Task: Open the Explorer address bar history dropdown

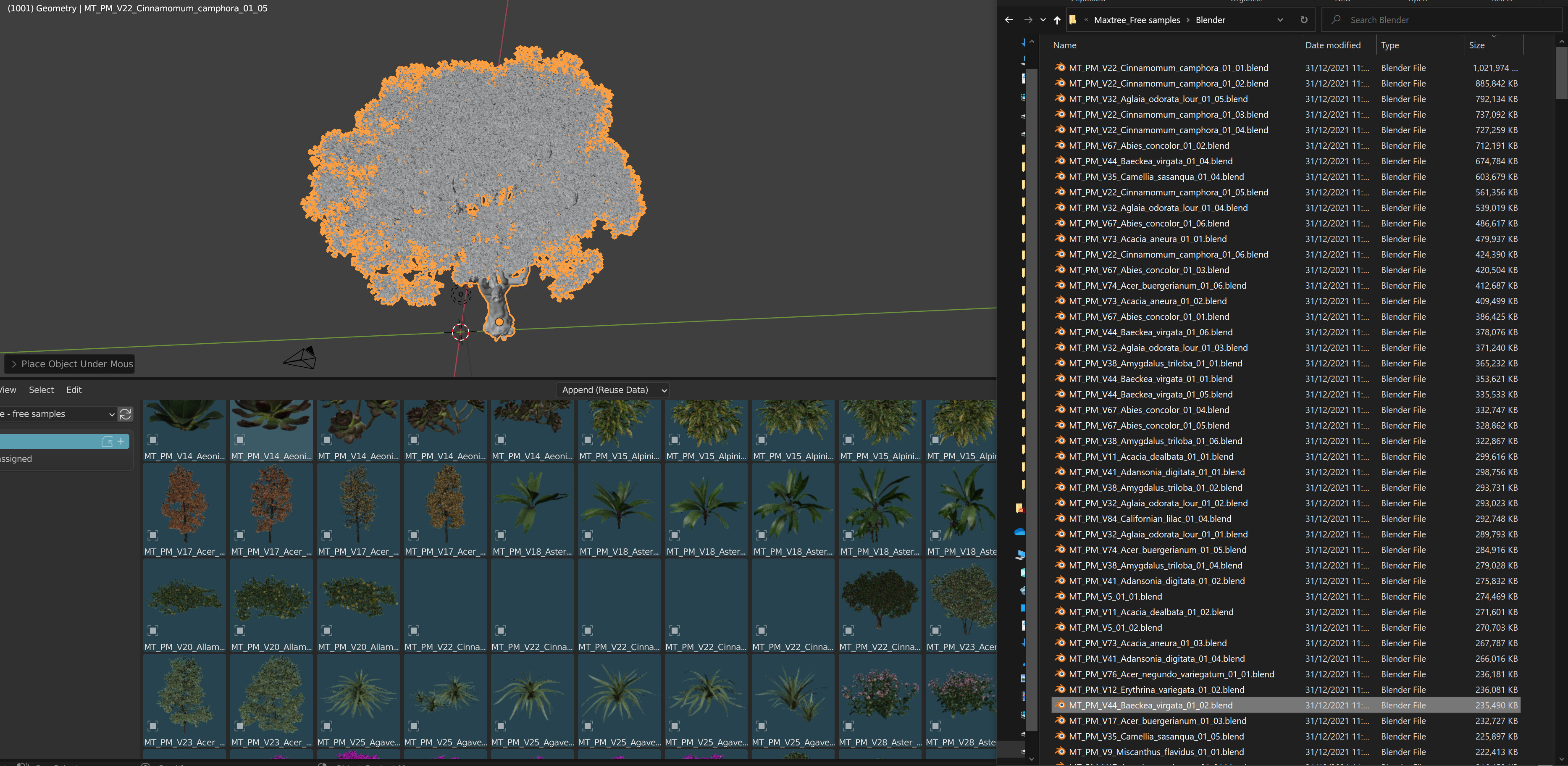Action: pos(1279,20)
